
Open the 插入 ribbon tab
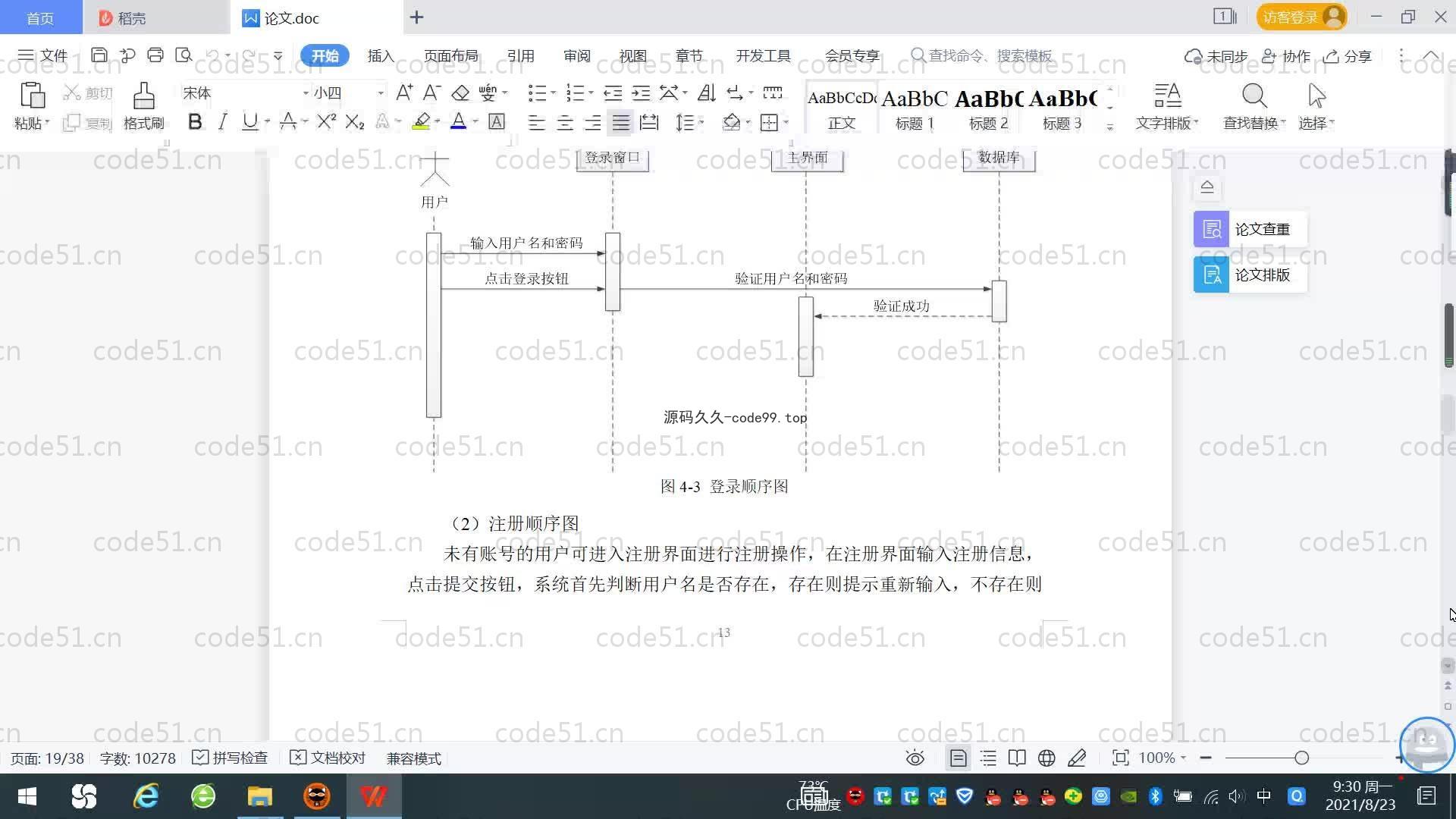coord(381,56)
